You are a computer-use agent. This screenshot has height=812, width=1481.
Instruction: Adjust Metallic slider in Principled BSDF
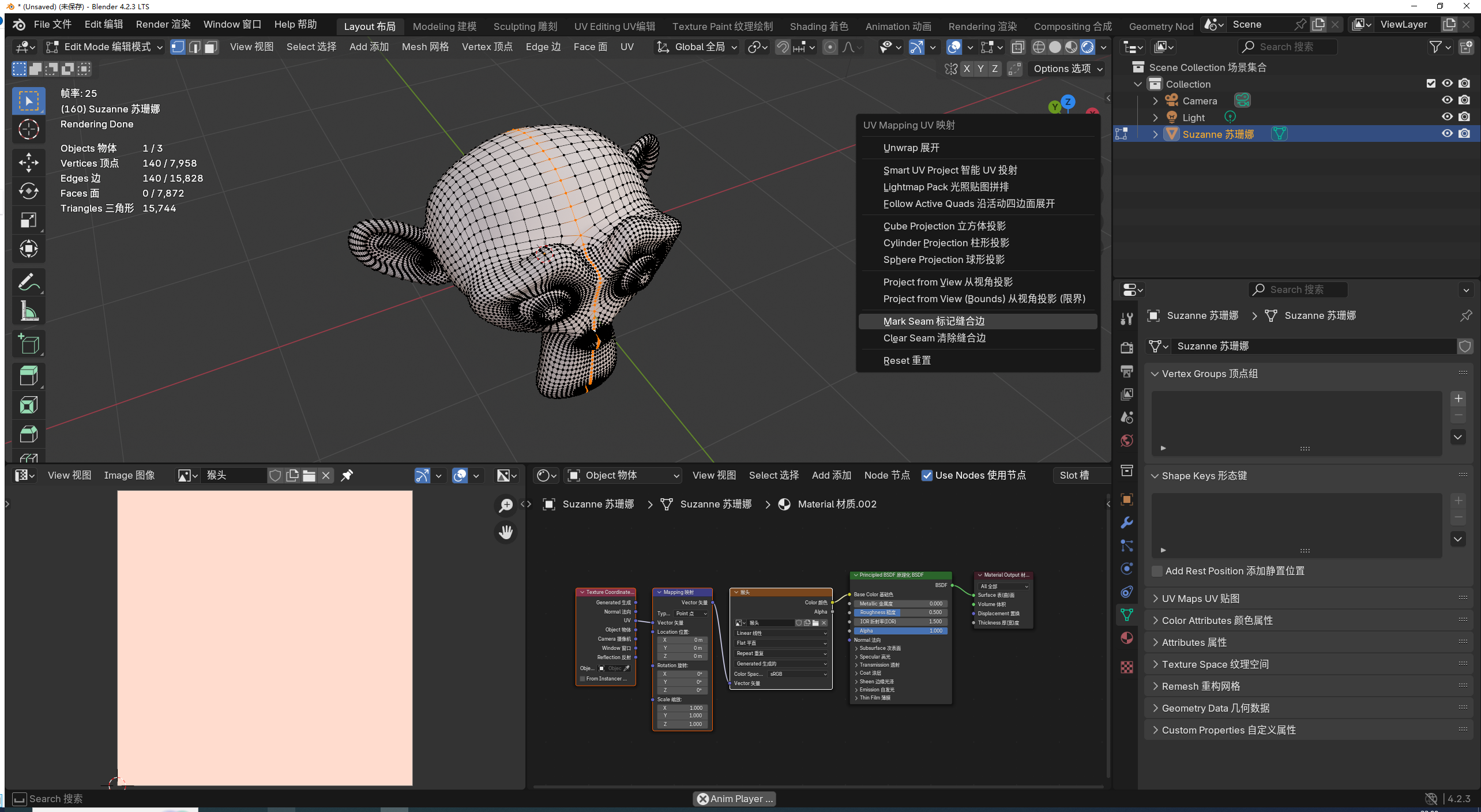click(x=900, y=604)
